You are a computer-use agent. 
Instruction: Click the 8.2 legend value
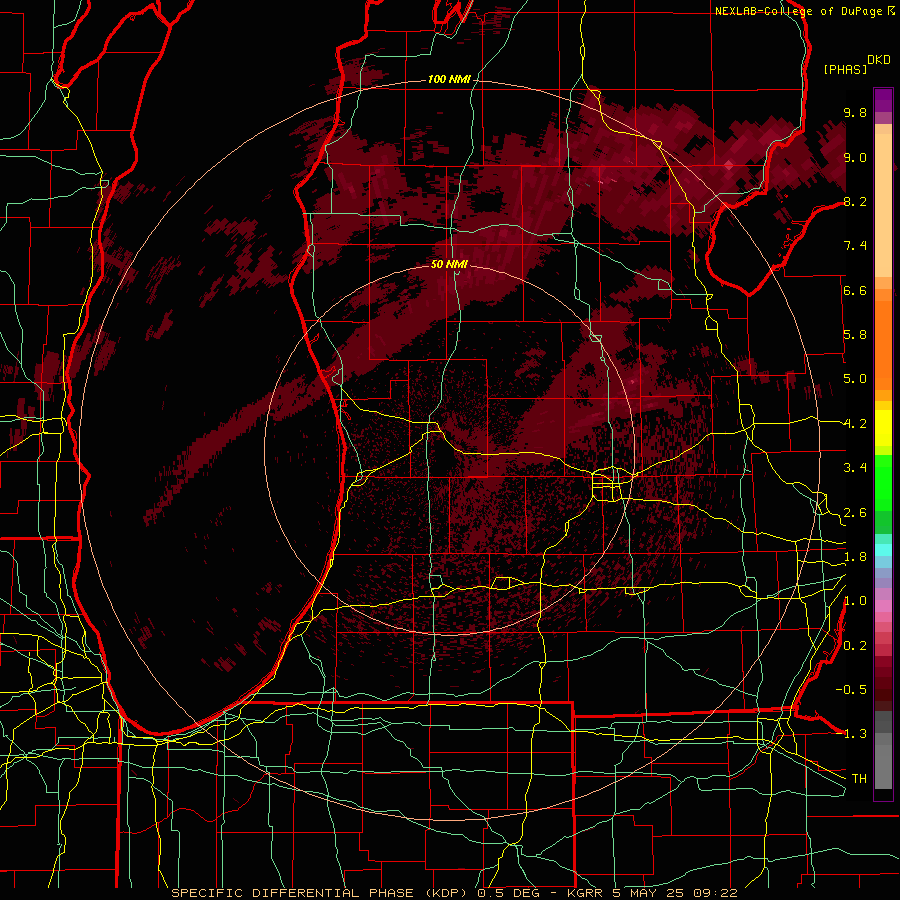855,201
